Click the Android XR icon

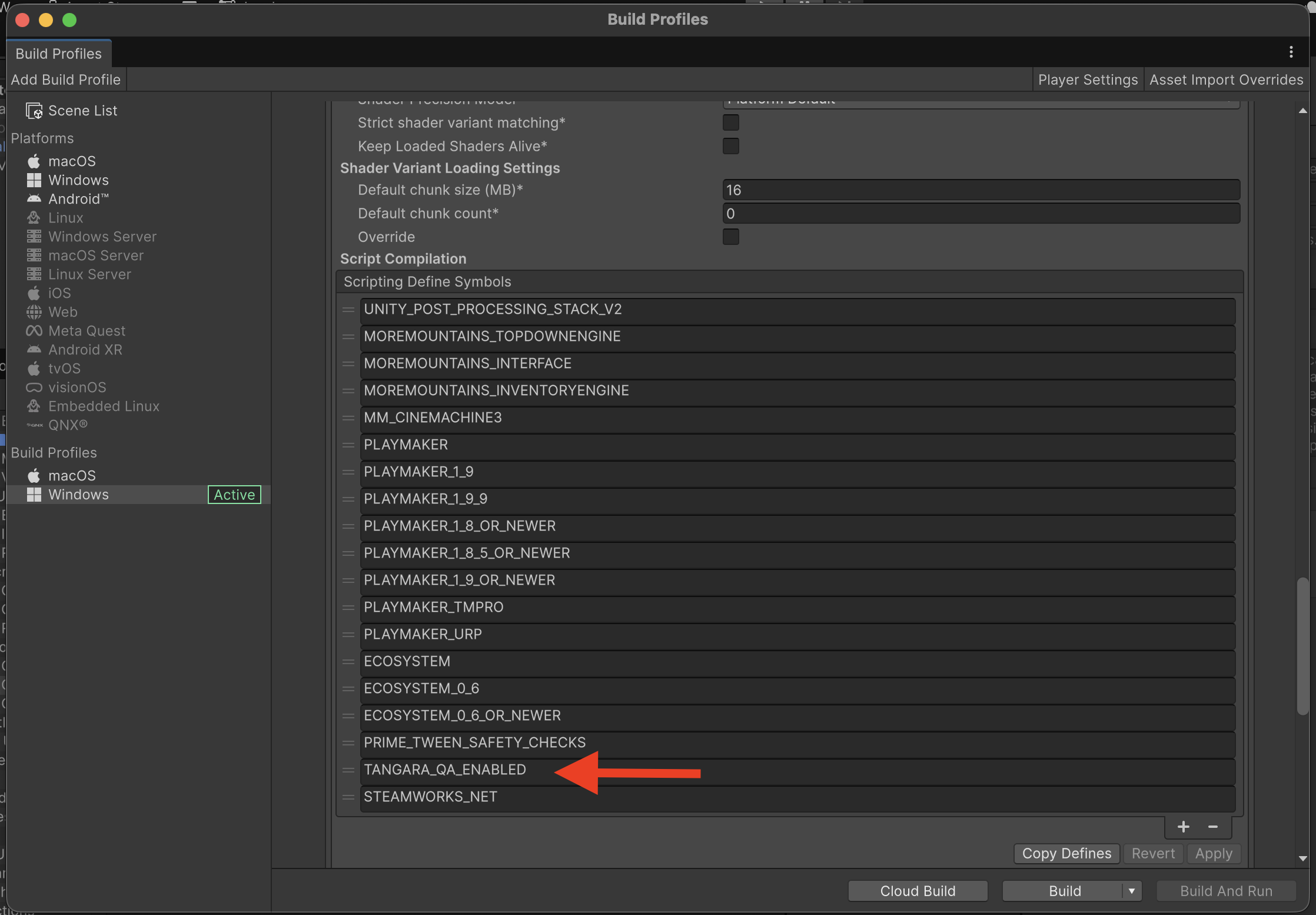click(34, 349)
